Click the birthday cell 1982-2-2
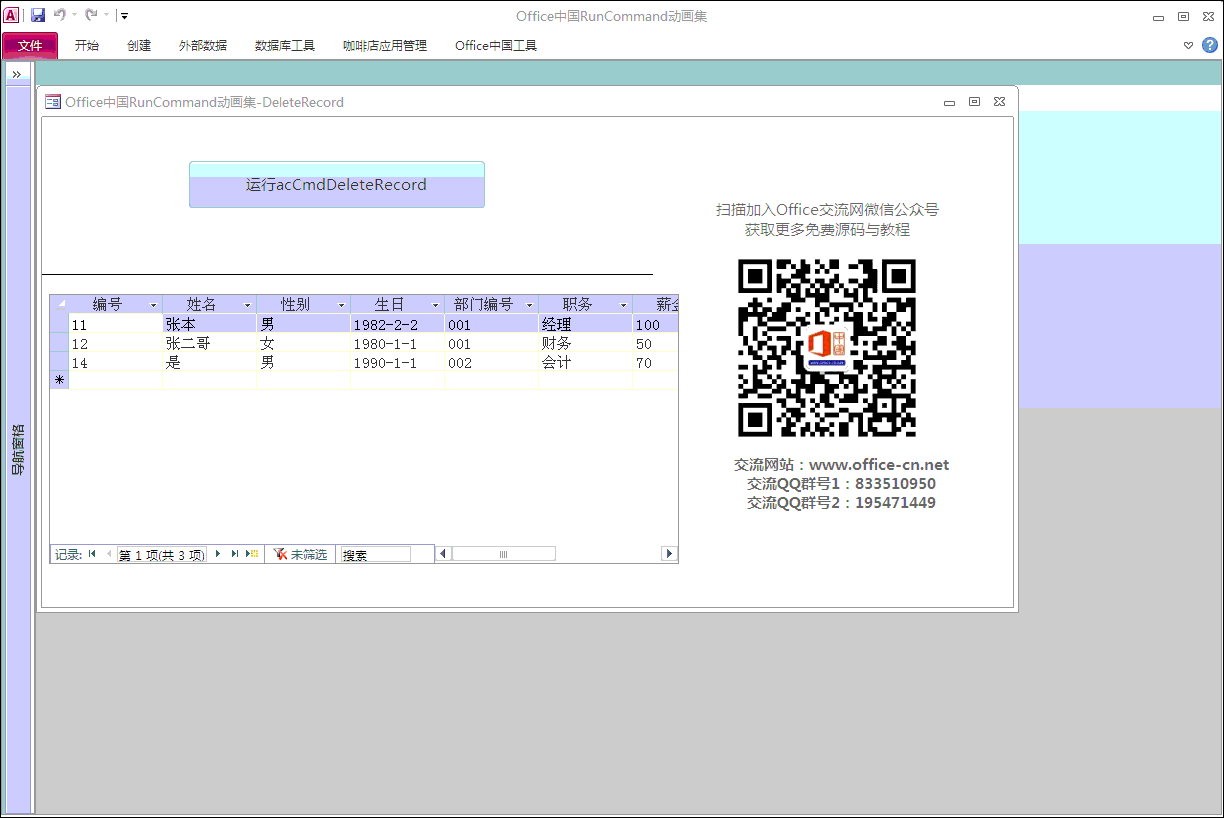Screen dimensions: 1224x818 (x=397, y=324)
